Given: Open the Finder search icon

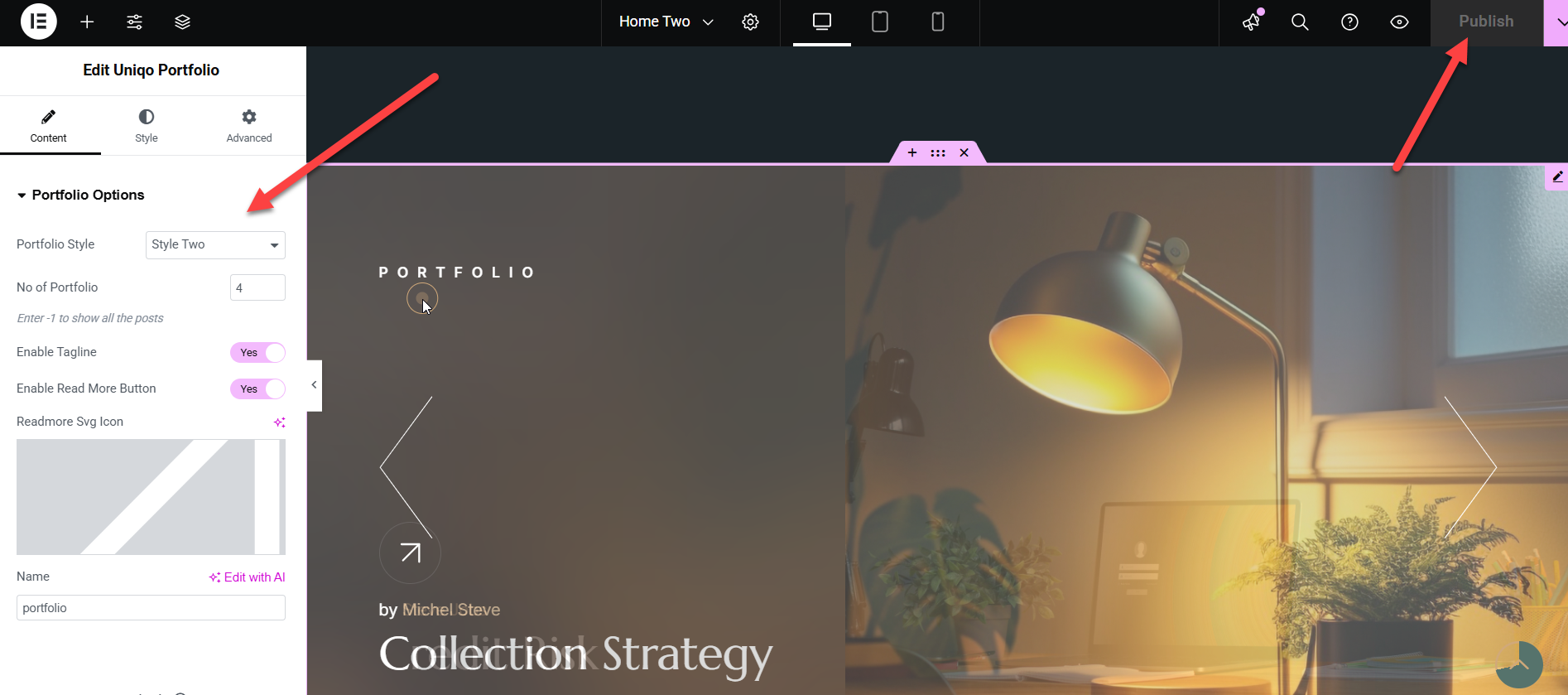Looking at the screenshot, I should 1300,22.
